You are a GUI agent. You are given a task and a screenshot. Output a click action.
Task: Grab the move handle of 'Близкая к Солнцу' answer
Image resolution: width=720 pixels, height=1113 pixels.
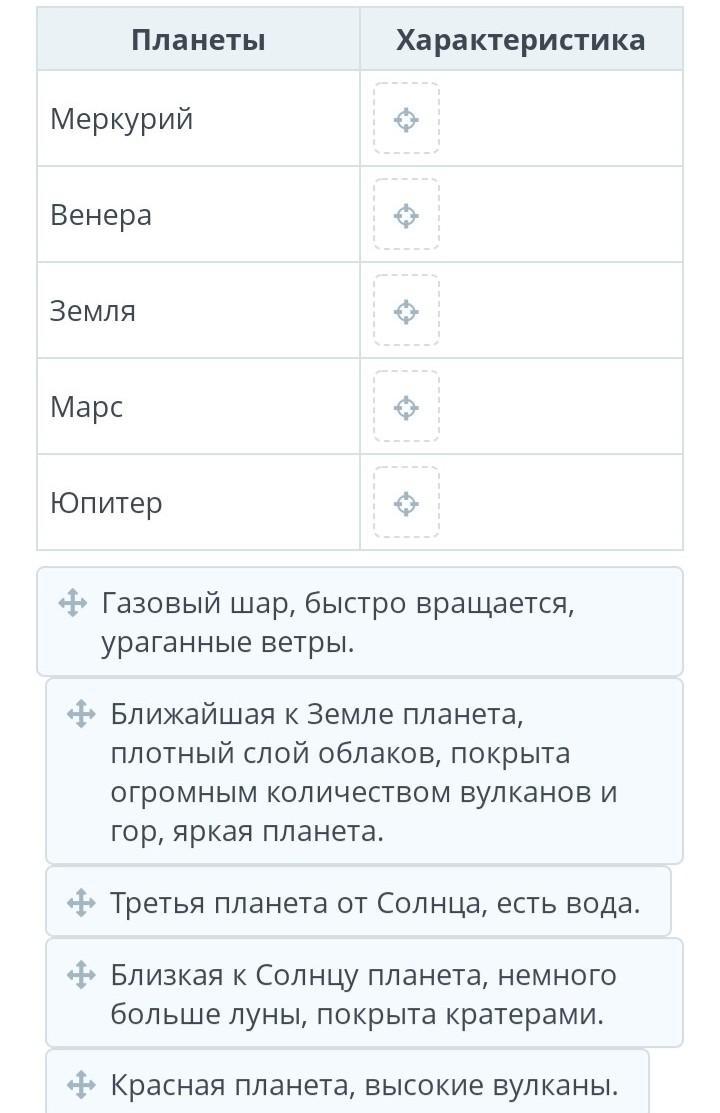(81, 975)
